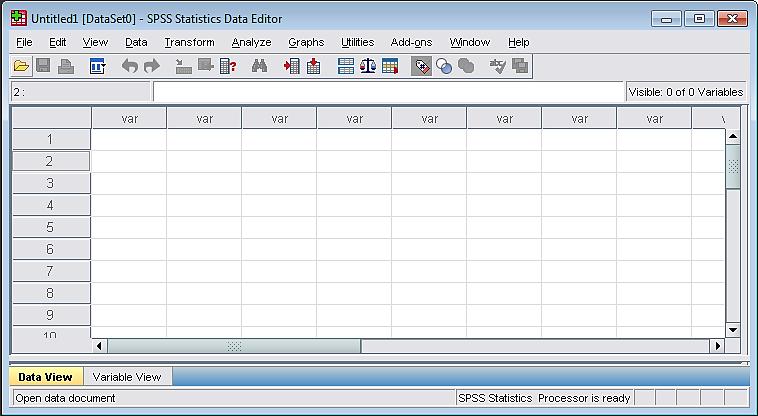
Task: Open the Transform menu
Action: (x=190, y=43)
